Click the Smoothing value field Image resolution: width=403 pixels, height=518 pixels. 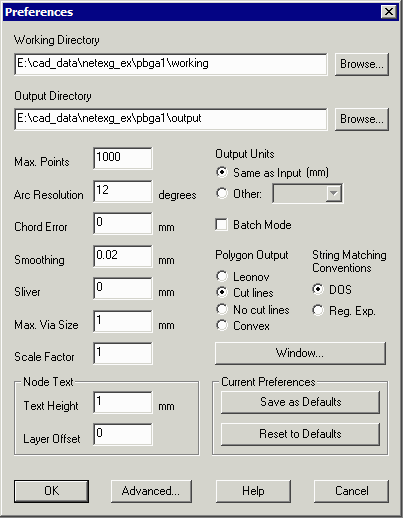coord(123,256)
